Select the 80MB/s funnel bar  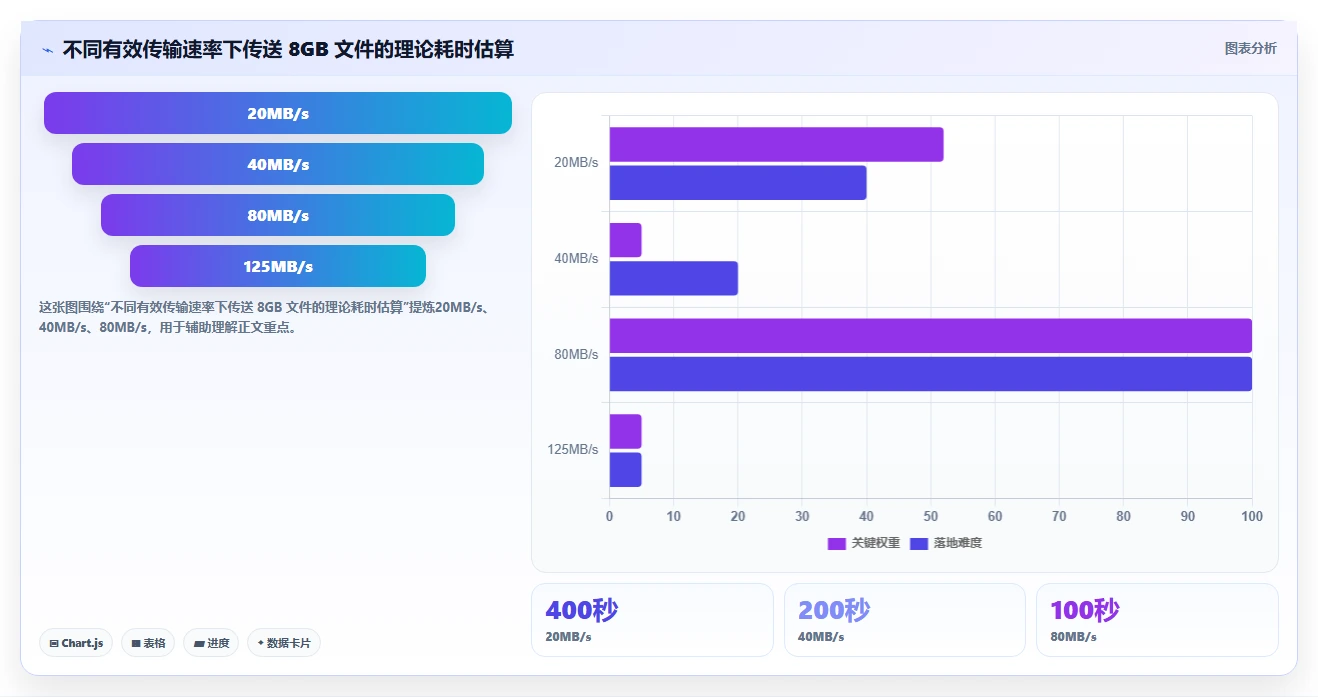(x=278, y=215)
